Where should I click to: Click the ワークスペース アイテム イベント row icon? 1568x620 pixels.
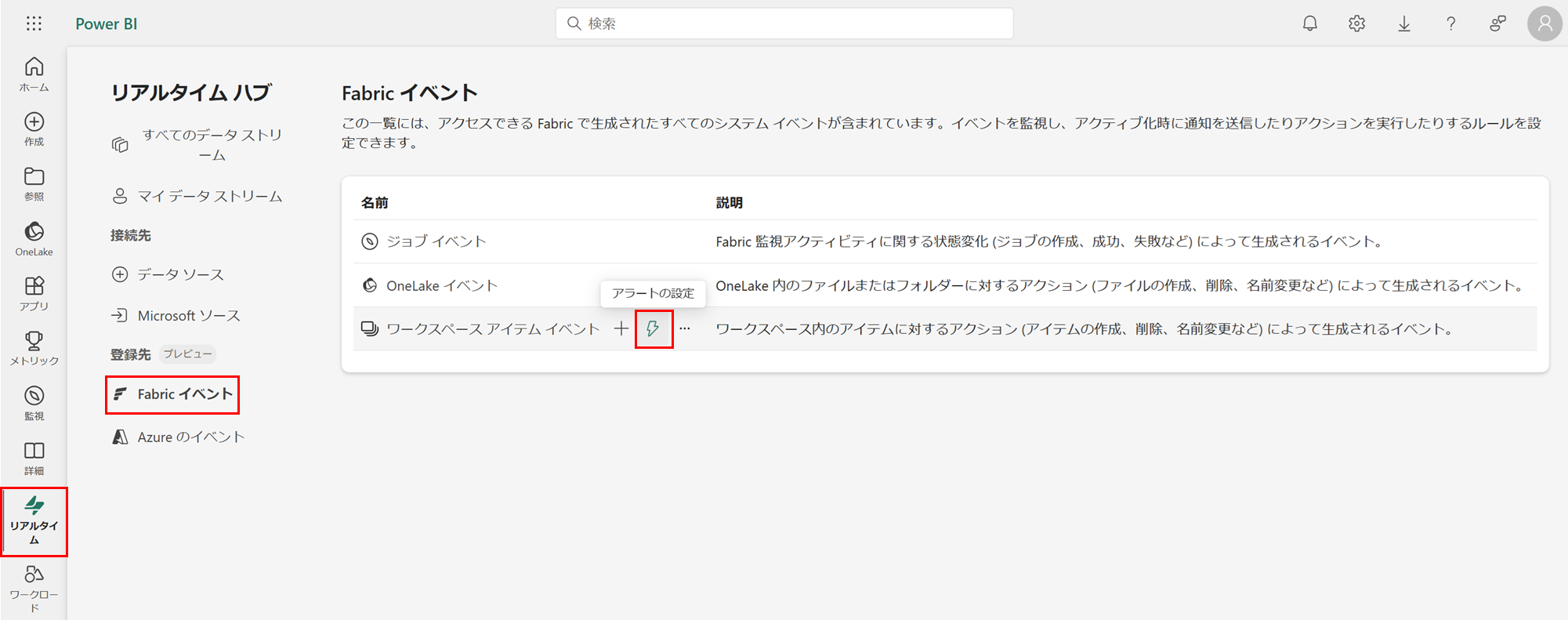(370, 329)
